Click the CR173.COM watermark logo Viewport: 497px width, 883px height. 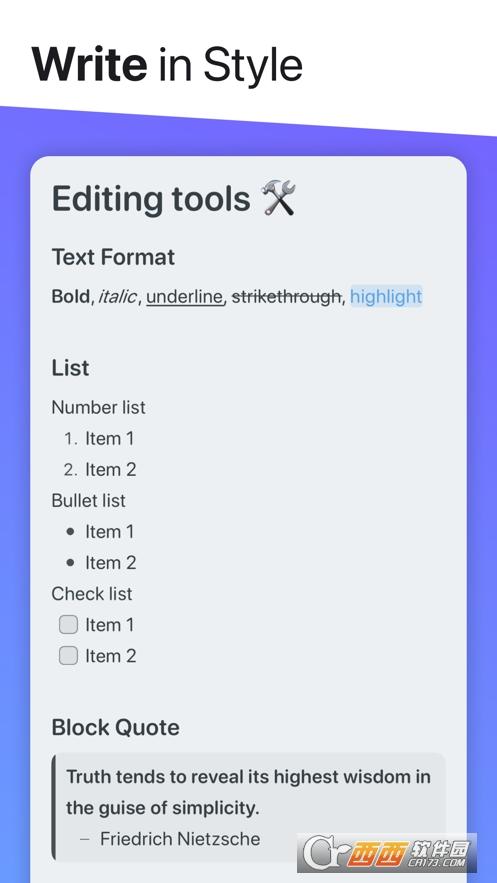[x=387, y=853]
